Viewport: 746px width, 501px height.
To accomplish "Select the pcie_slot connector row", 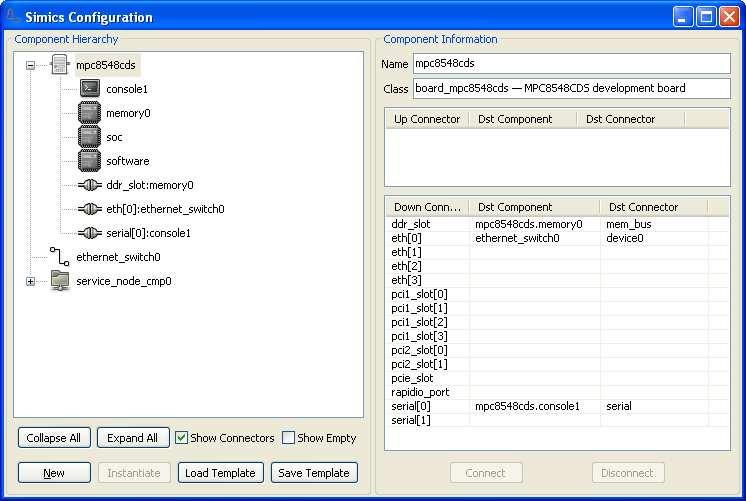I will [x=557, y=378].
